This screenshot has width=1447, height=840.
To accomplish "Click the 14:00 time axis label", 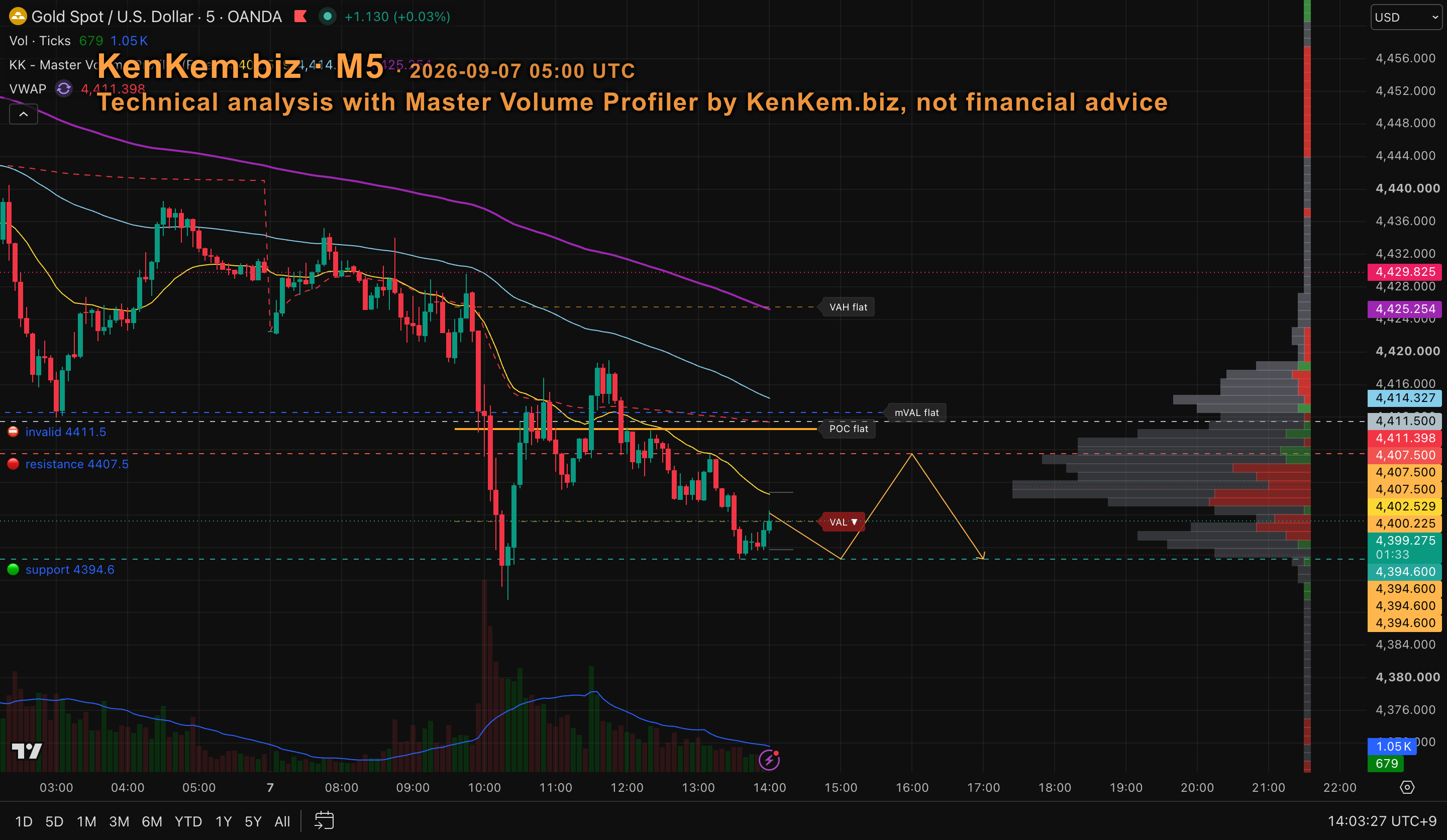I will pos(769,788).
